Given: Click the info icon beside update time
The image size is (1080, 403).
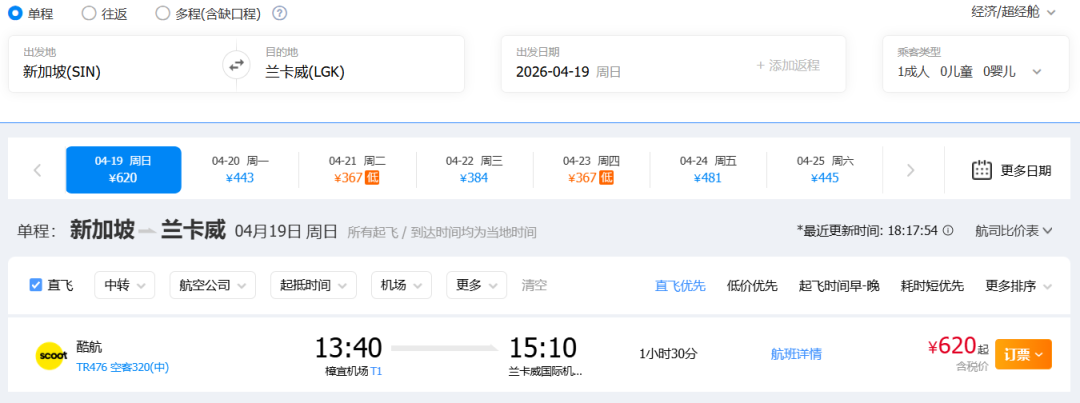Looking at the screenshot, I should click(948, 230).
